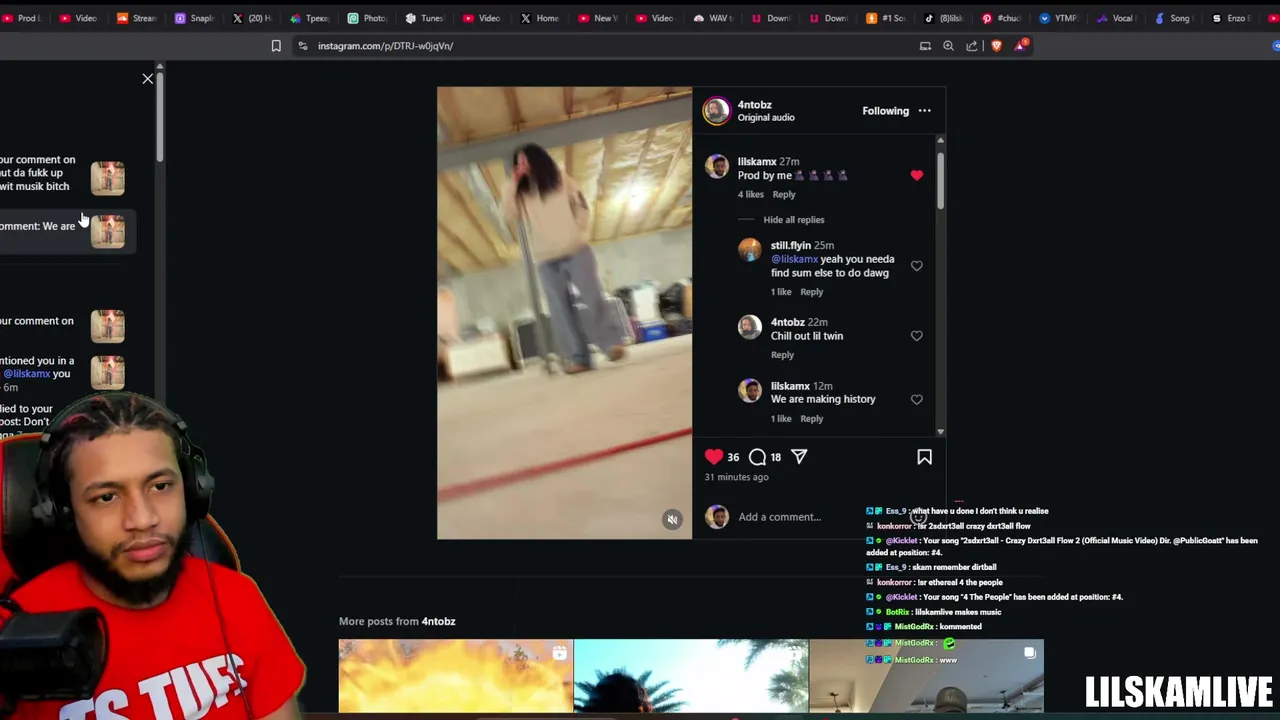This screenshot has width=1280, height=720.
Task: Open comments via the speech bubble icon
Action: click(x=757, y=457)
